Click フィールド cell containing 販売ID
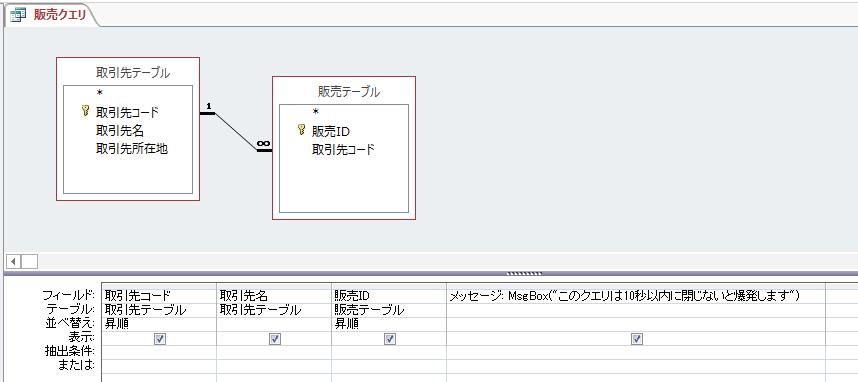The height and width of the screenshot is (382, 858). pos(389,296)
